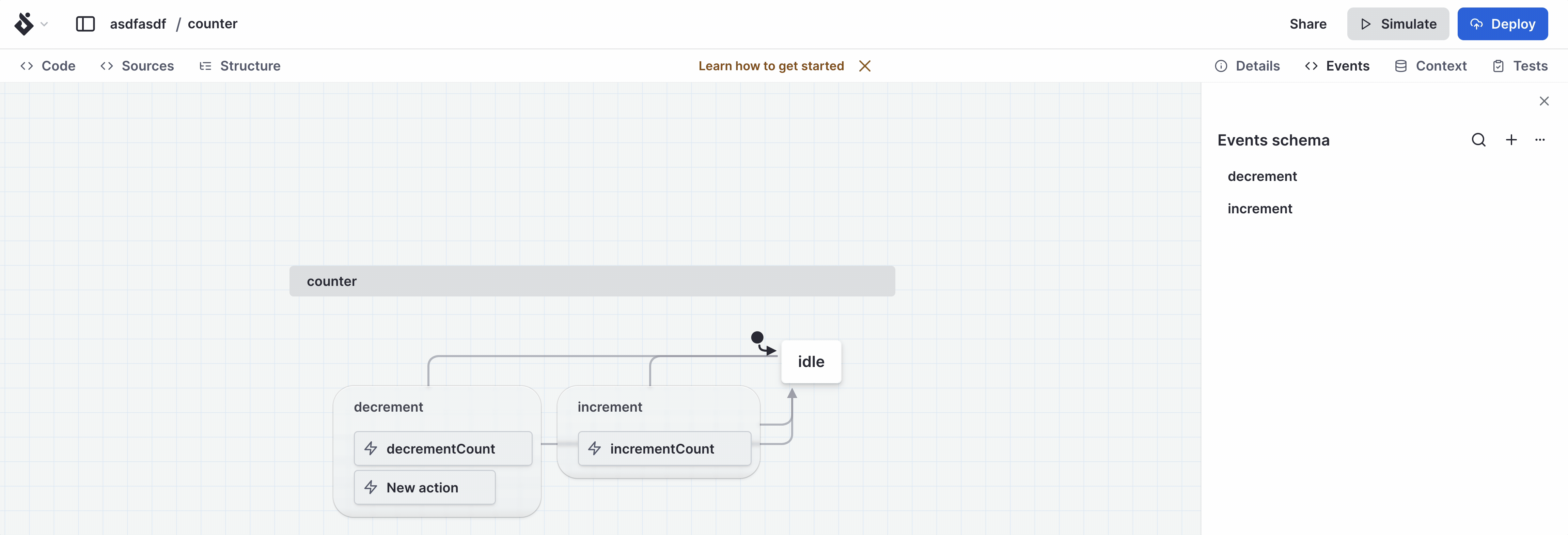Run the Simulate mode
Image resolution: width=1568 pixels, height=535 pixels.
1398,24
